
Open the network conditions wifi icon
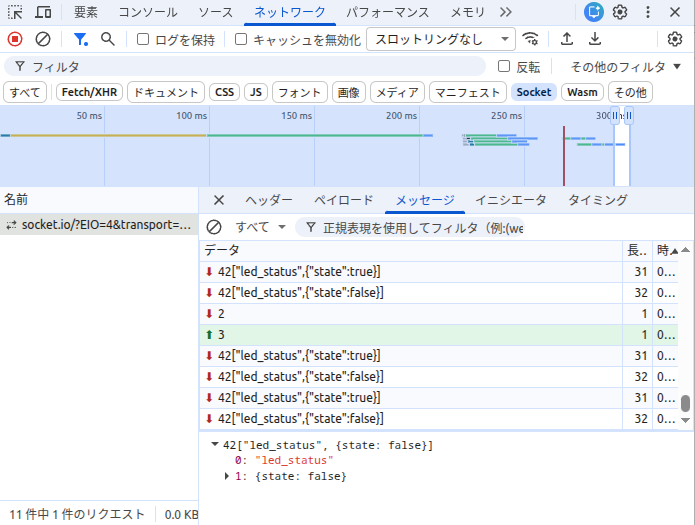(530, 39)
